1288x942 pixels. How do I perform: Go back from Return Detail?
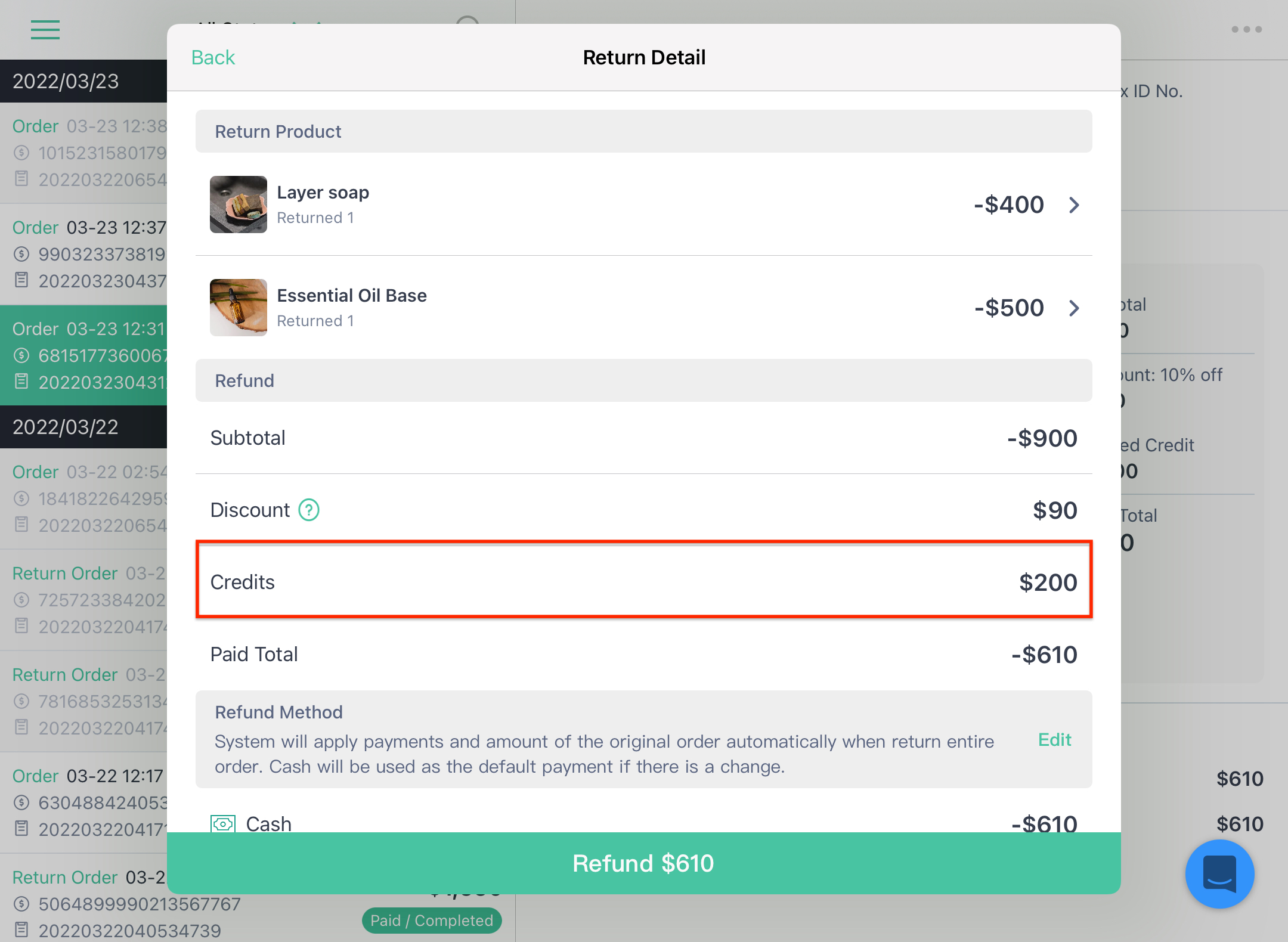tap(213, 58)
